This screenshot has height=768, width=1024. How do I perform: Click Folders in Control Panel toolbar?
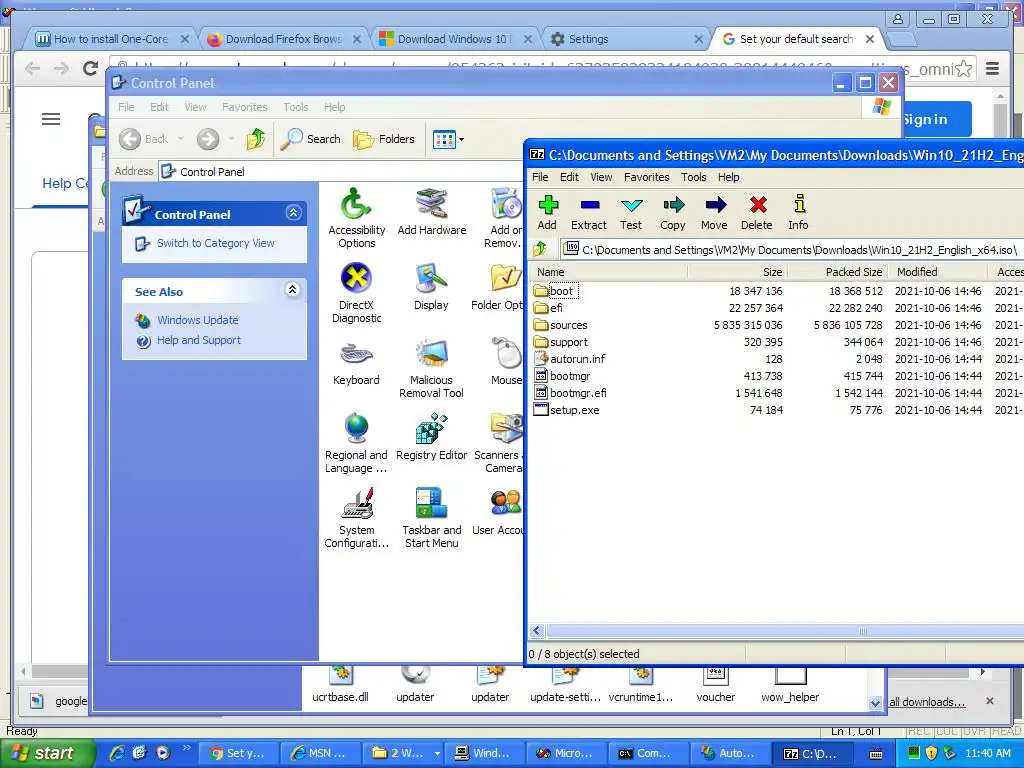(384, 138)
